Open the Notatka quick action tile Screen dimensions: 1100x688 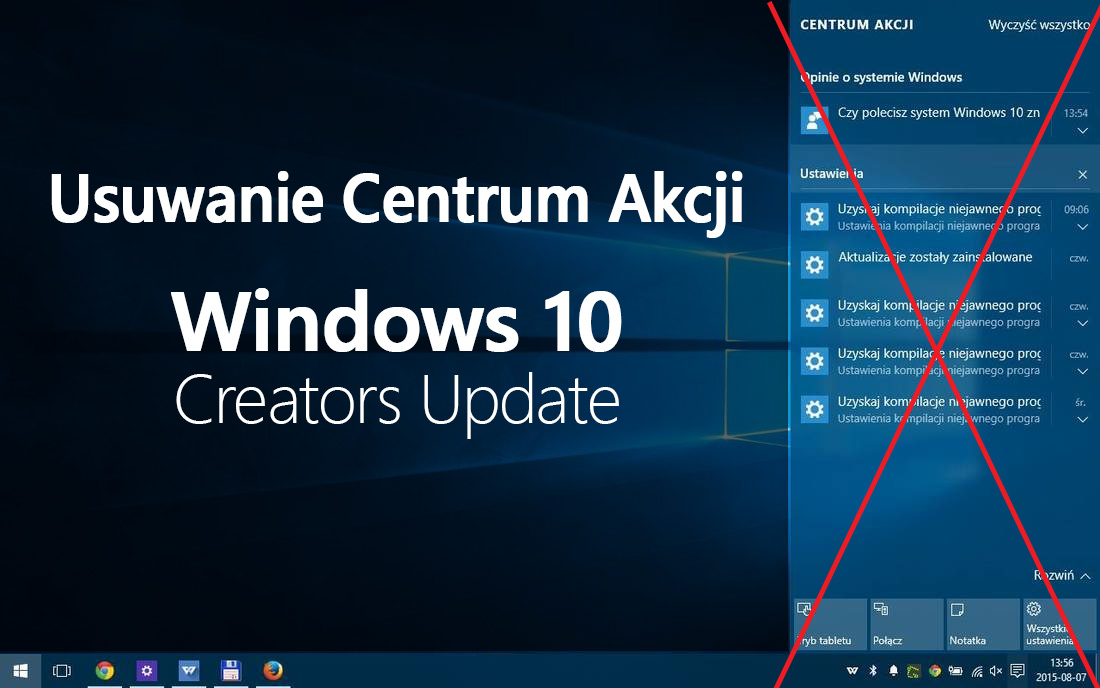tap(983, 623)
